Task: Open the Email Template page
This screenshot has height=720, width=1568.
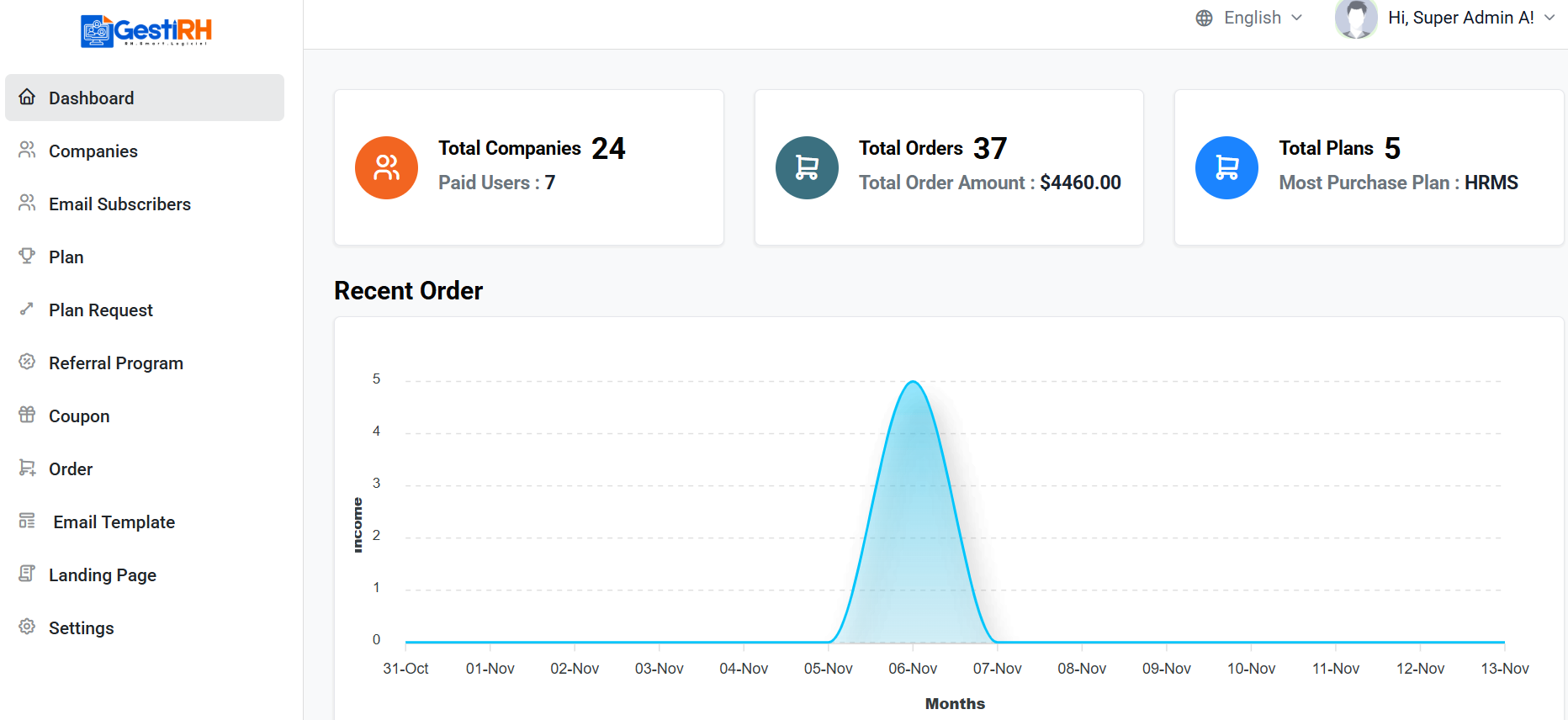Action: coord(114,522)
